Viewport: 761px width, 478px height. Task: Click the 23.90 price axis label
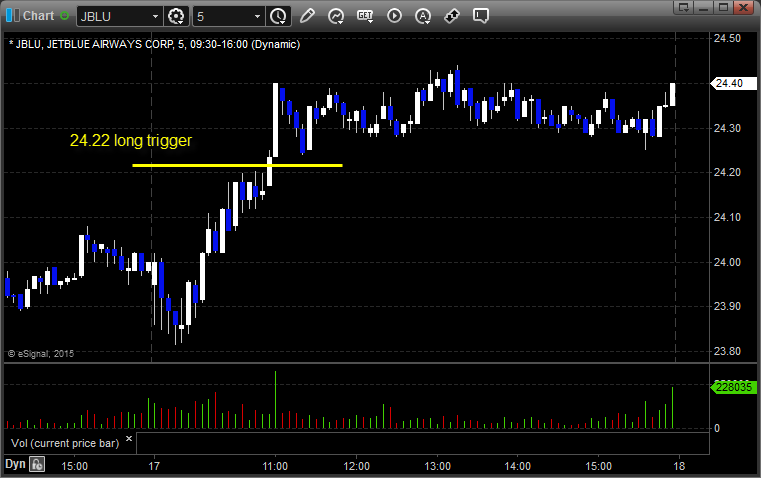point(727,306)
